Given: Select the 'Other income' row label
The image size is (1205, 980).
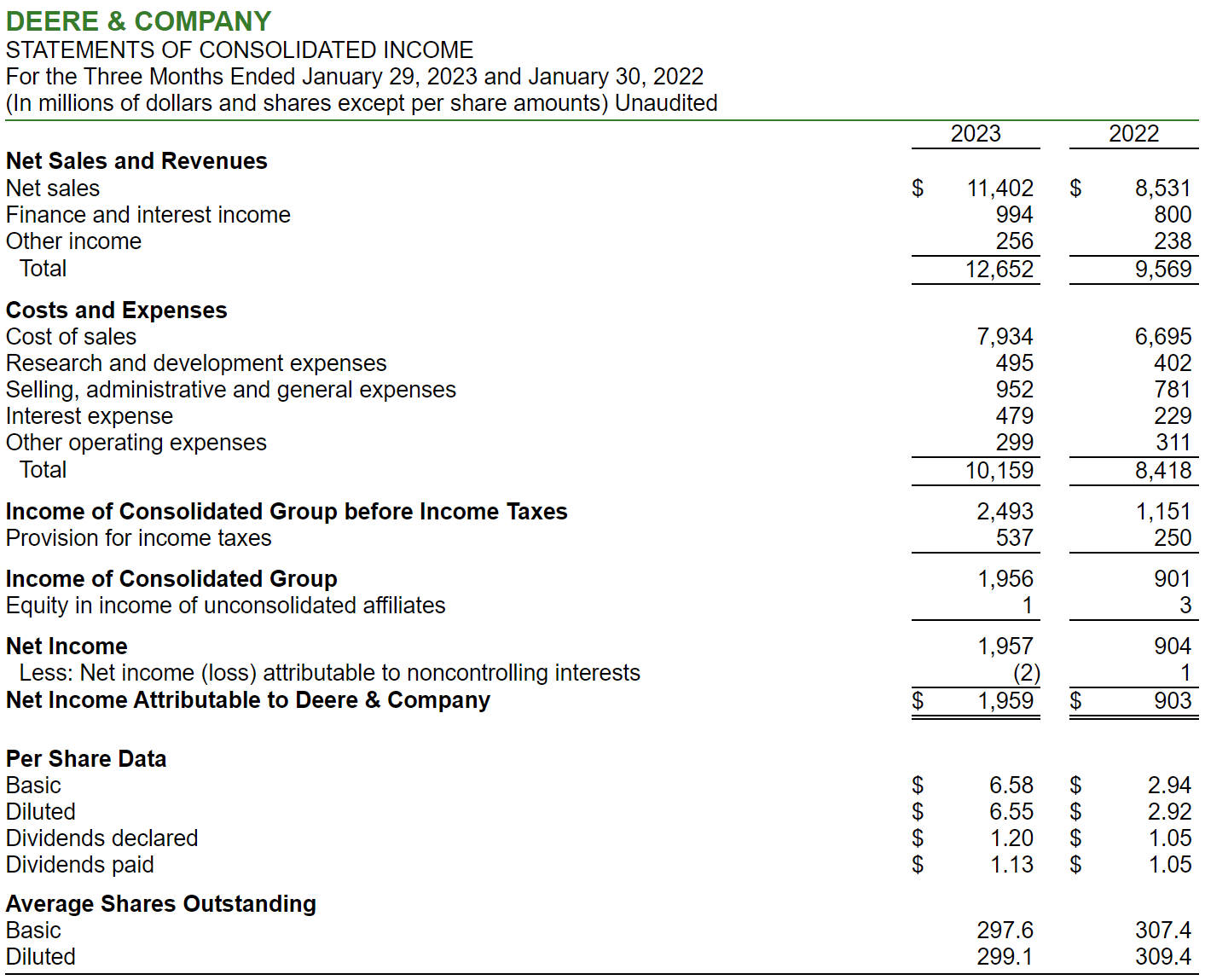Looking at the screenshot, I should (74, 241).
